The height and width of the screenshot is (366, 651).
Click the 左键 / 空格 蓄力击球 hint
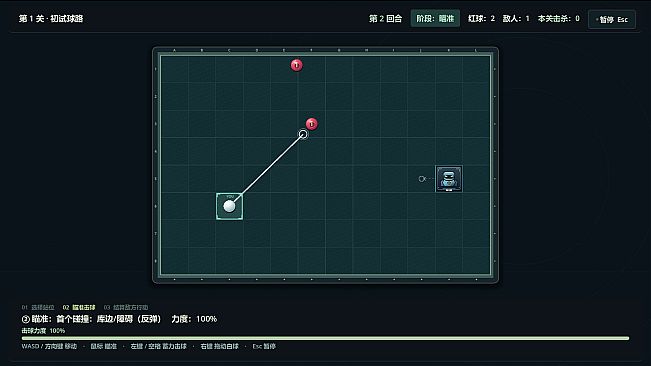pyautogui.click(x=159, y=346)
